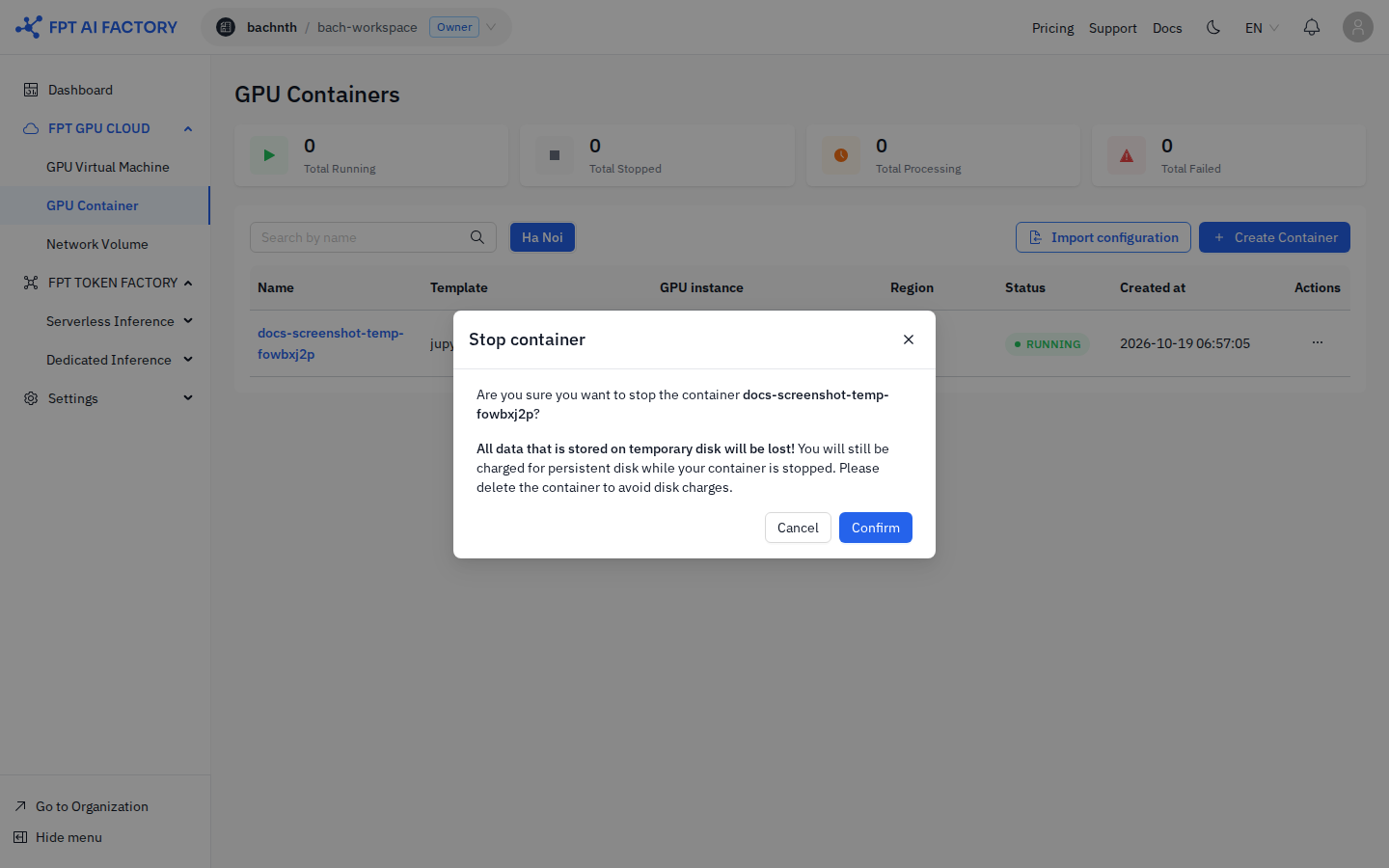The image size is (1389, 868).
Task: Click Total Failed warning icon
Action: click(x=1127, y=155)
